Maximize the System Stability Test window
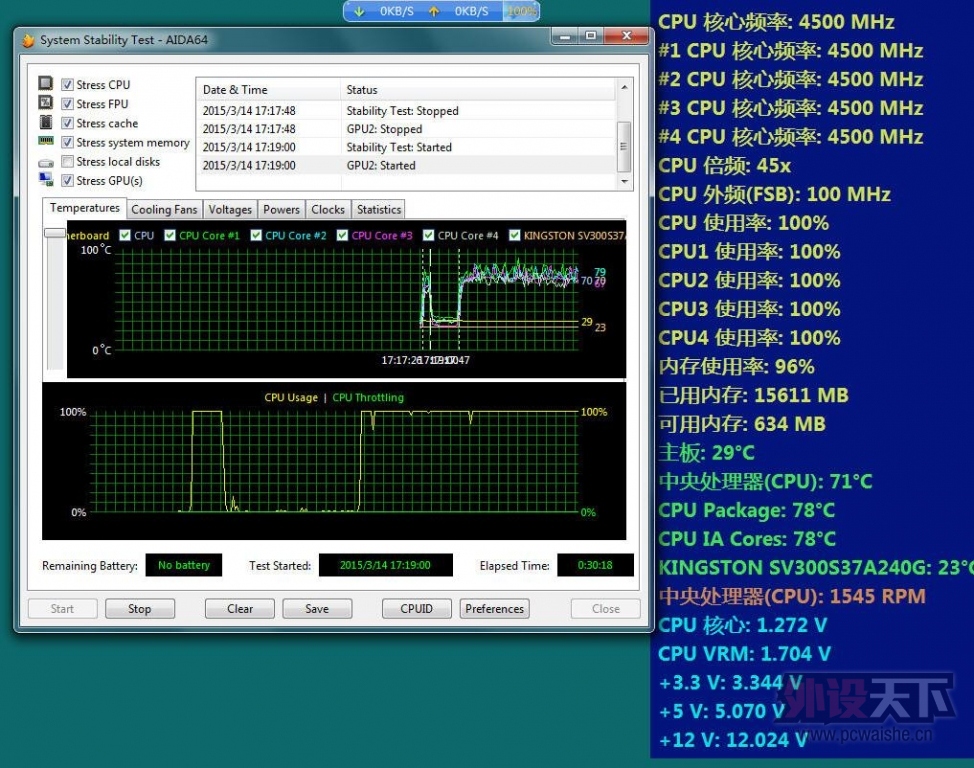Viewport: 974px width, 768px height. point(591,36)
